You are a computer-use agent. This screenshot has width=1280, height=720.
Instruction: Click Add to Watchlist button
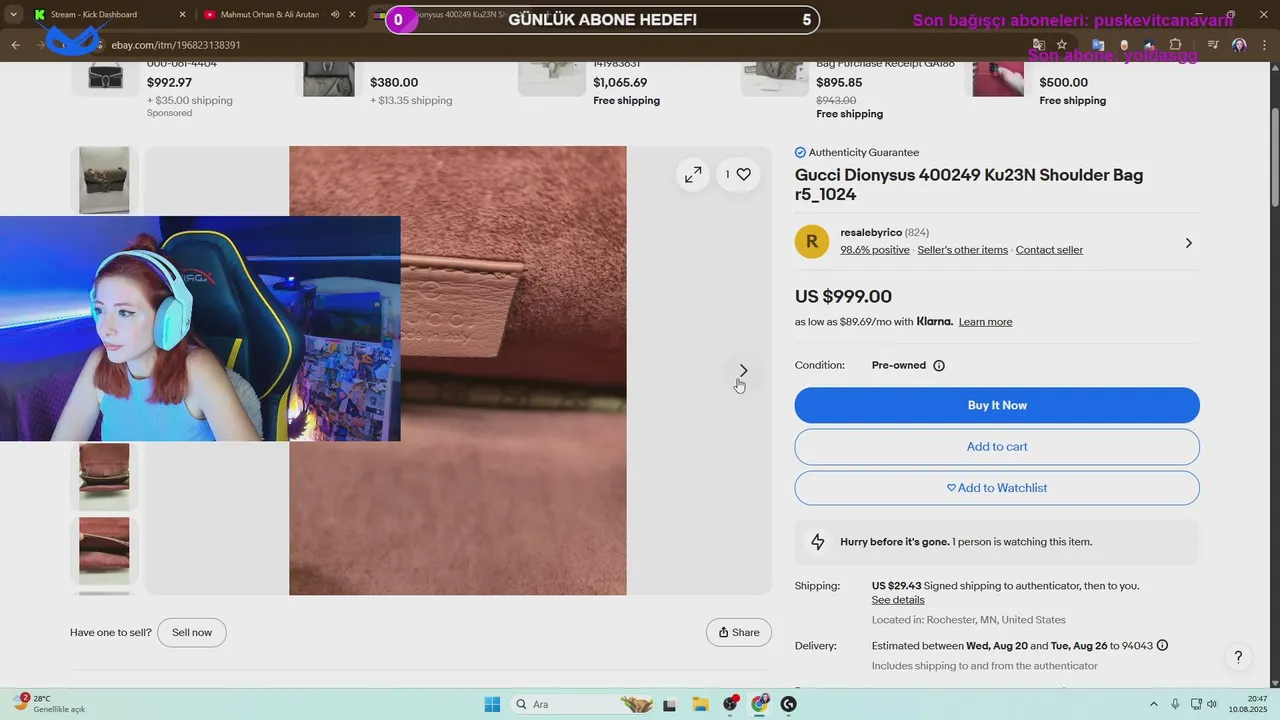(997, 488)
